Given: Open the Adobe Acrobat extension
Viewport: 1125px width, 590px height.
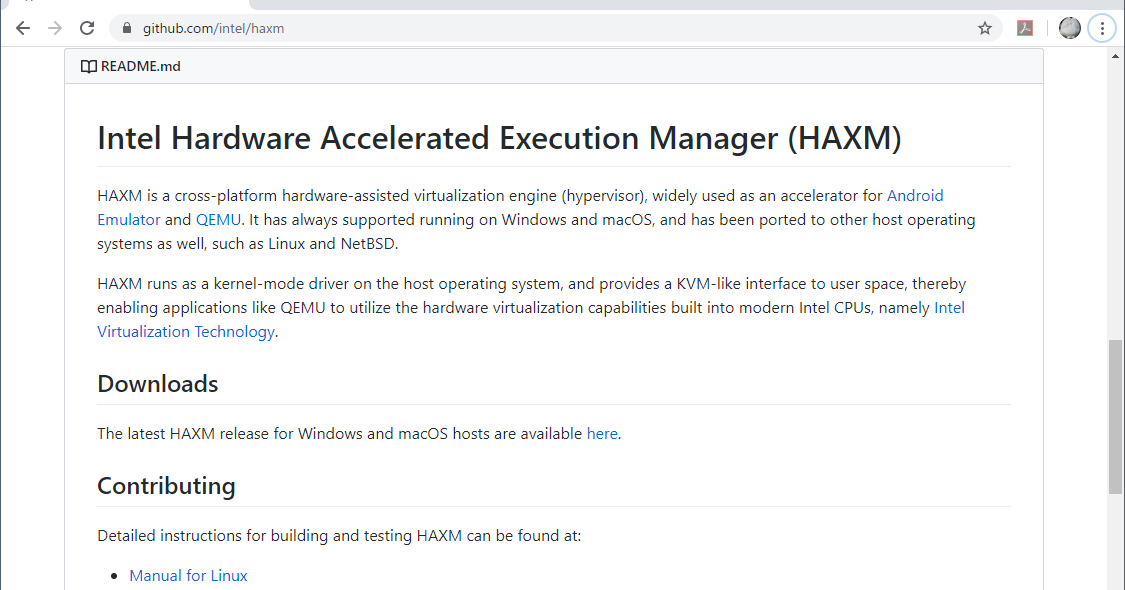Looking at the screenshot, I should 1024,28.
